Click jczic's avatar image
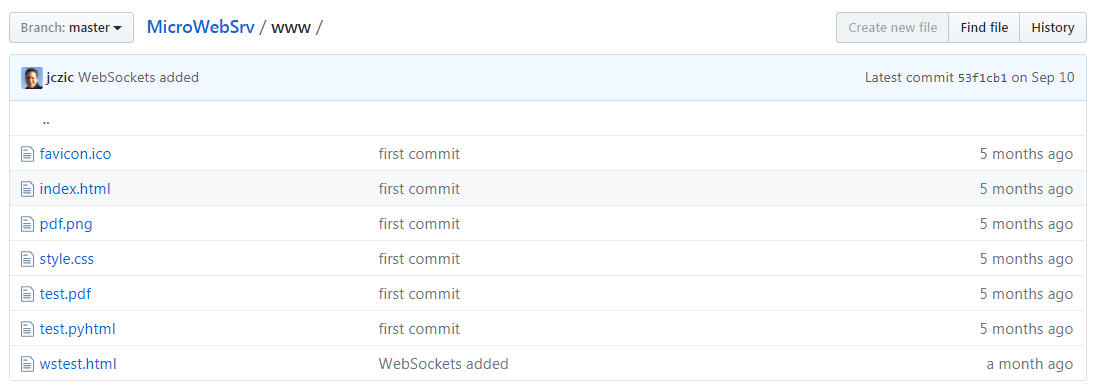The image size is (1100, 391). pyautogui.click(x=32, y=78)
